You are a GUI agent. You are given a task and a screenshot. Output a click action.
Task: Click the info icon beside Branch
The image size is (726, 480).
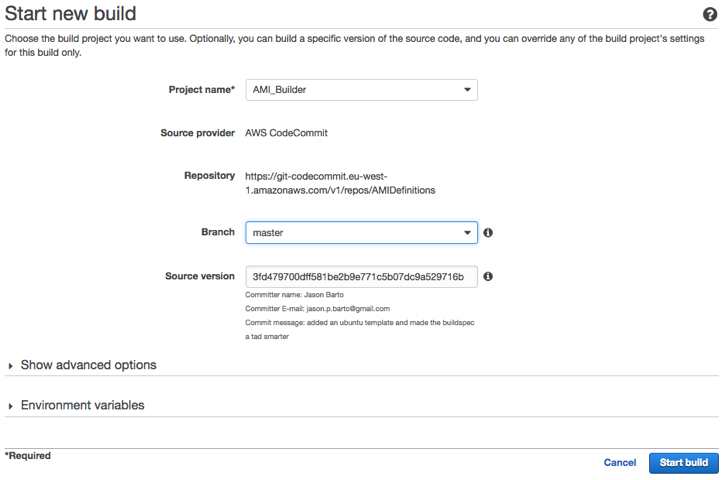pos(488,233)
